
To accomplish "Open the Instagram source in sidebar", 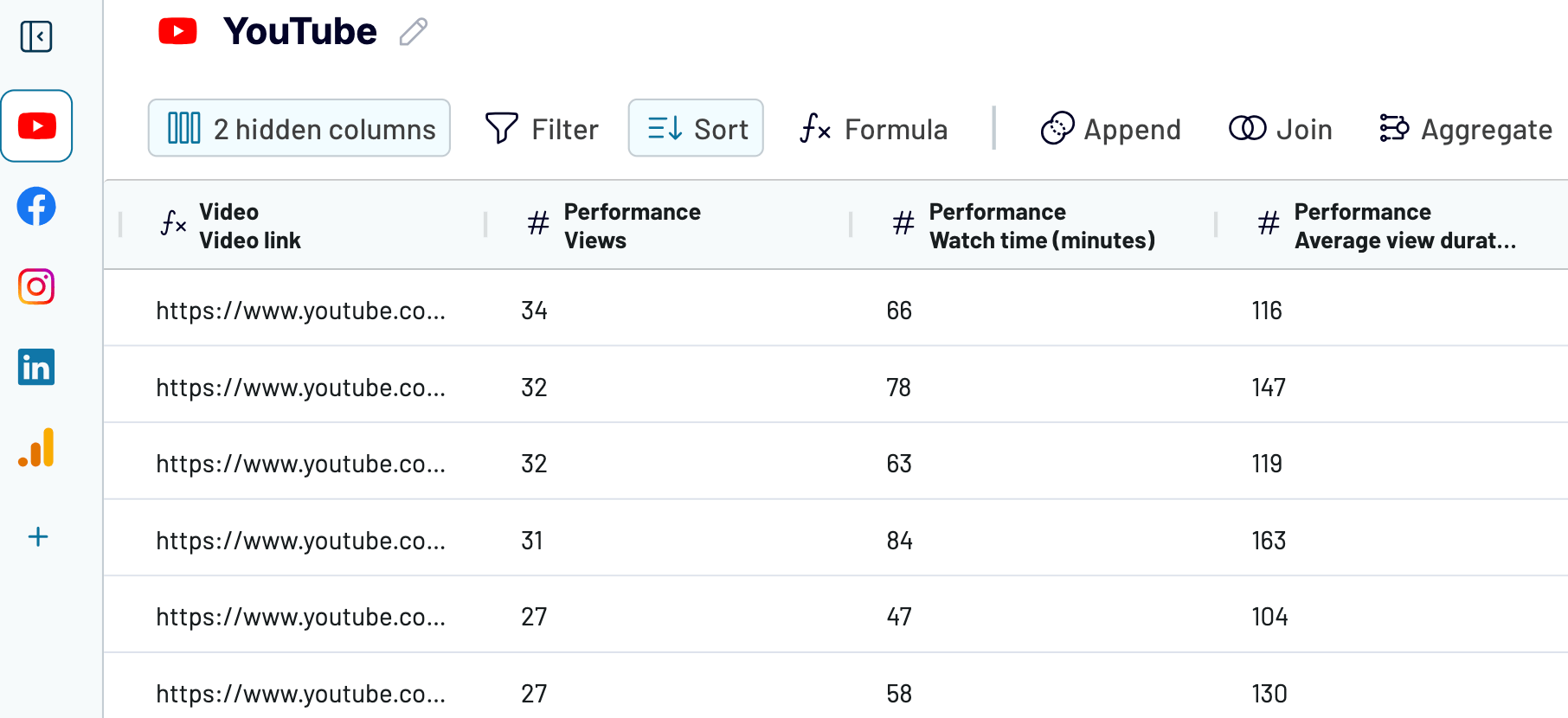I will click(36, 286).
